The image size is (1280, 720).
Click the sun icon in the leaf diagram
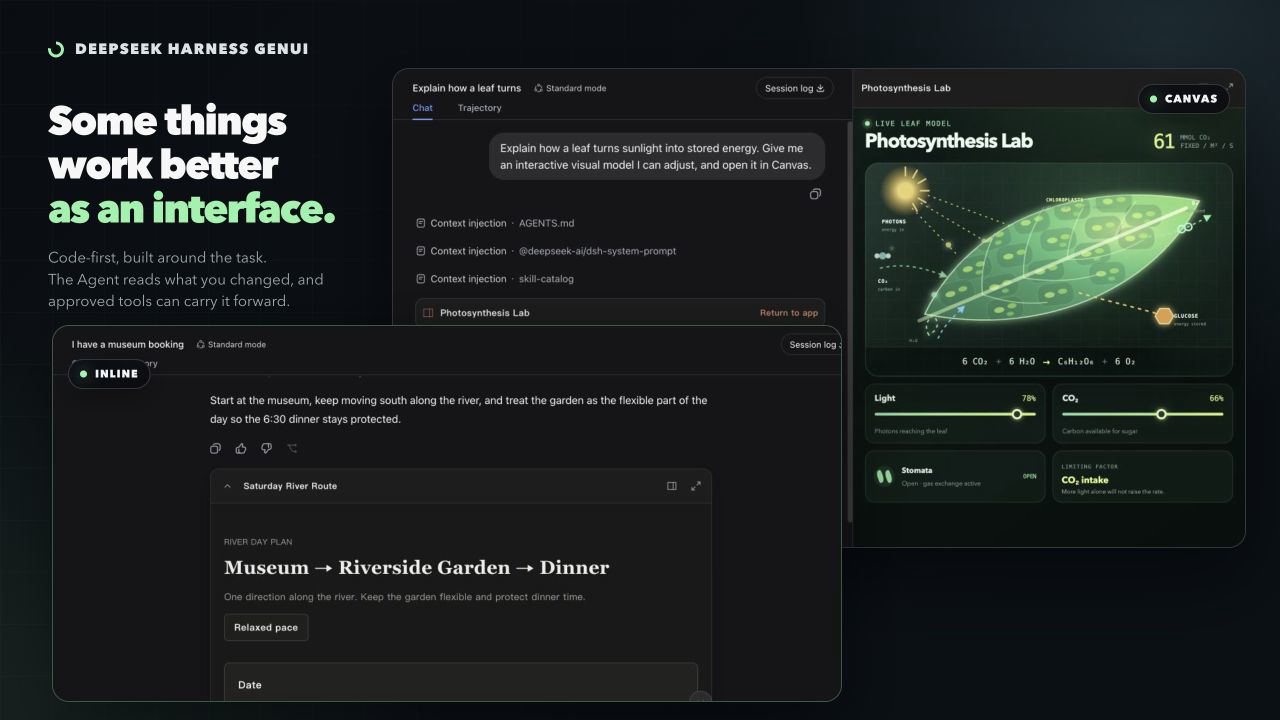click(x=905, y=190)
